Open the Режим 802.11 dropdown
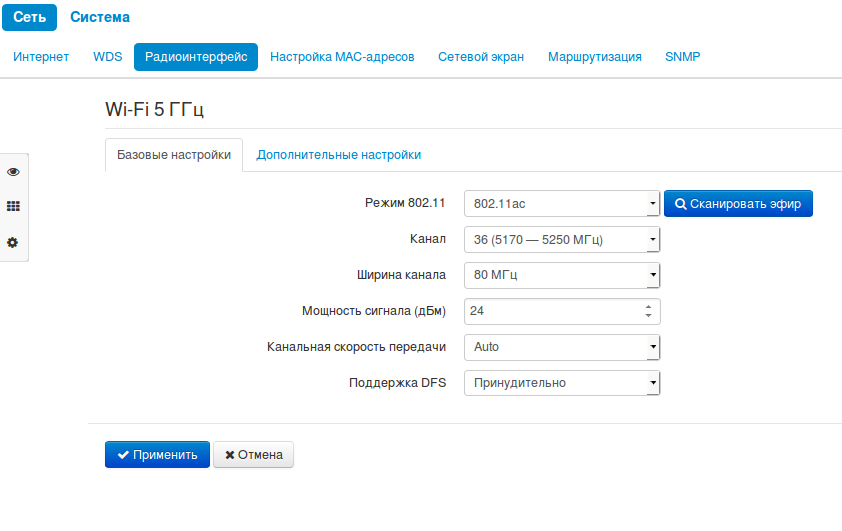Image resolution: width=842 pixels, height=531 pixels. coord(561,204)
